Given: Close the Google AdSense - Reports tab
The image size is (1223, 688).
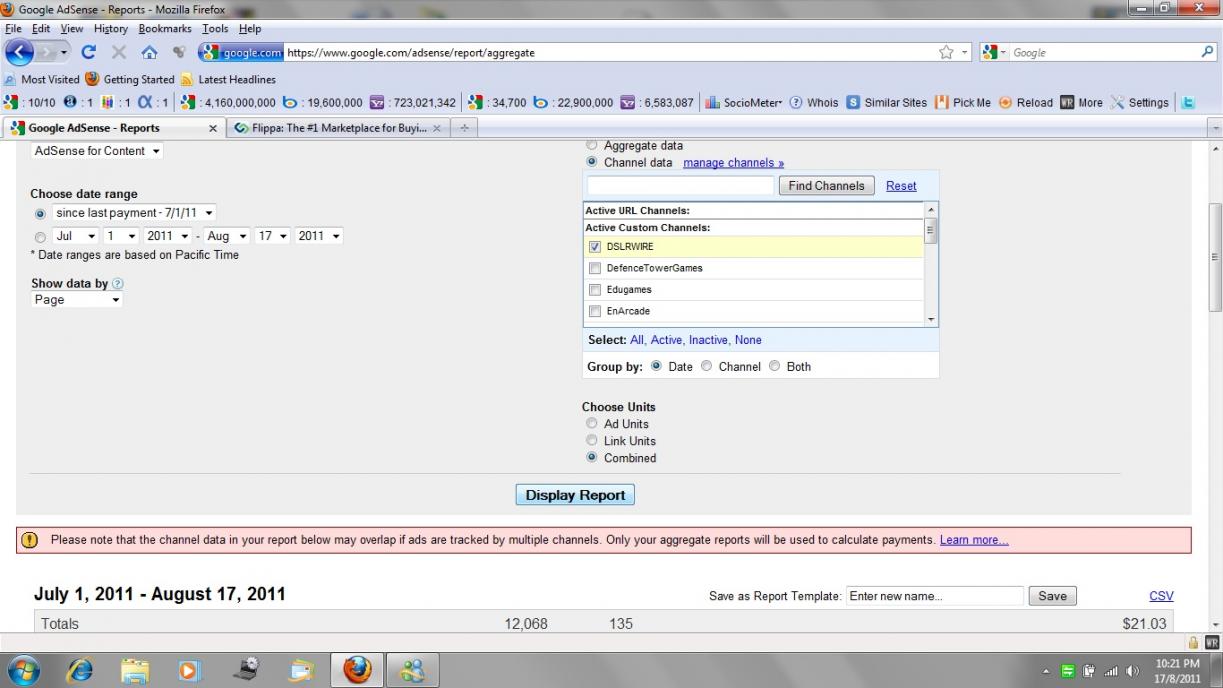Looking at the screenshot, I should tap(212, 129).
